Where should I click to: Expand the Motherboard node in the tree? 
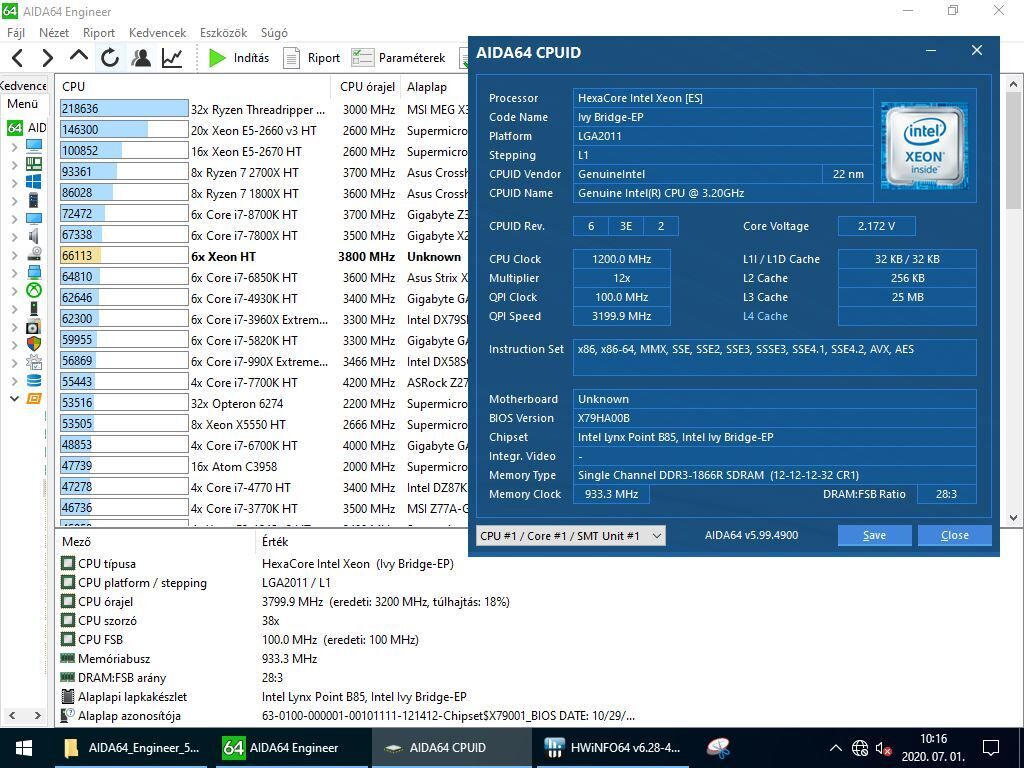click(14, 165)
